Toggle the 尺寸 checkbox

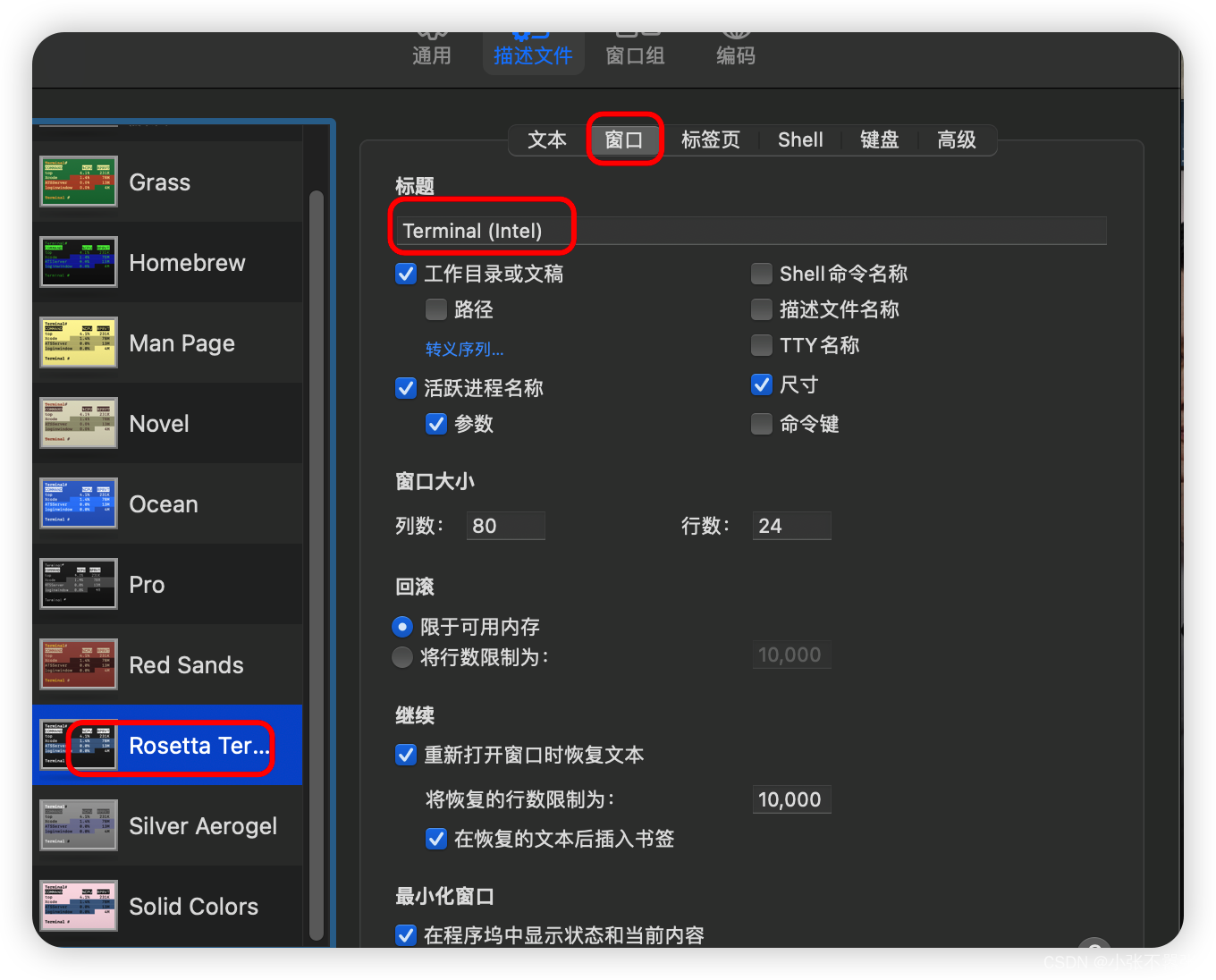click(762, 384)
